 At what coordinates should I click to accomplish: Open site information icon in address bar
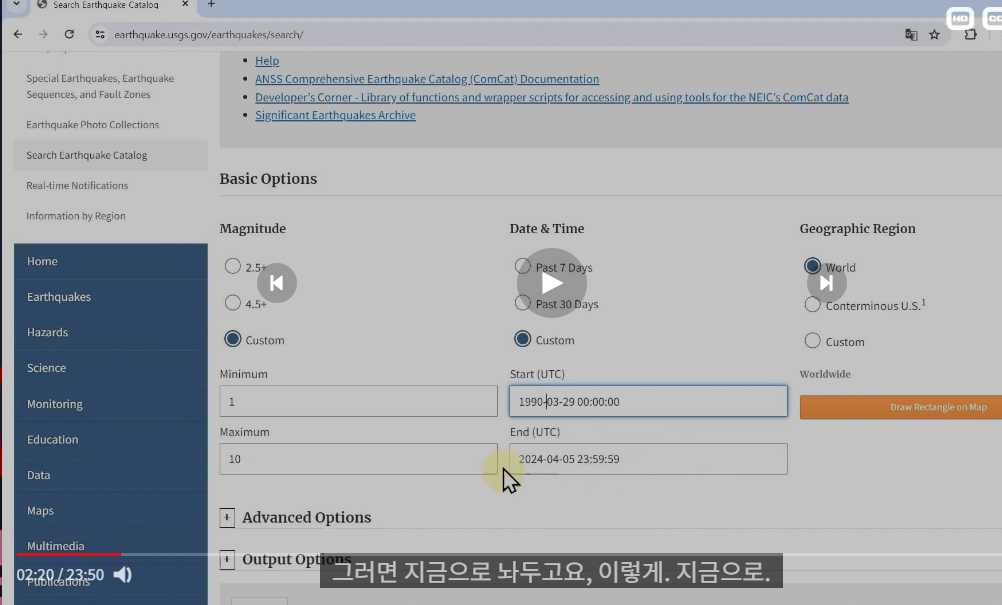pos(100,34)
